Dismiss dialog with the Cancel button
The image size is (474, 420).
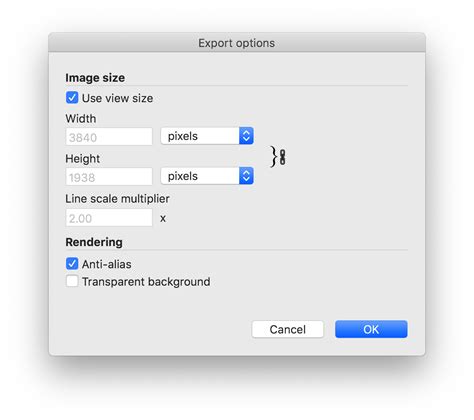coord(288,329)
